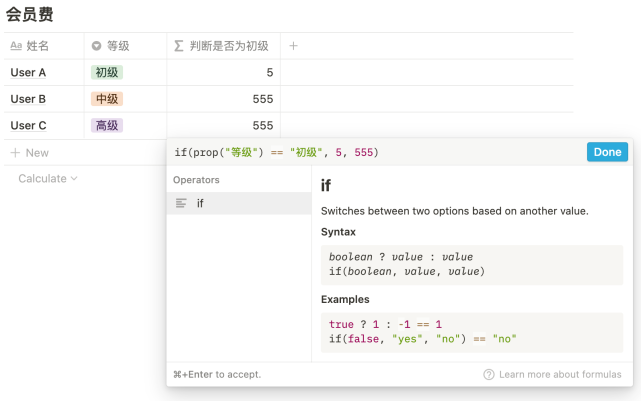Select the User C name cell
The width and height of the screenshot is (641, 401).
point(28,126)
